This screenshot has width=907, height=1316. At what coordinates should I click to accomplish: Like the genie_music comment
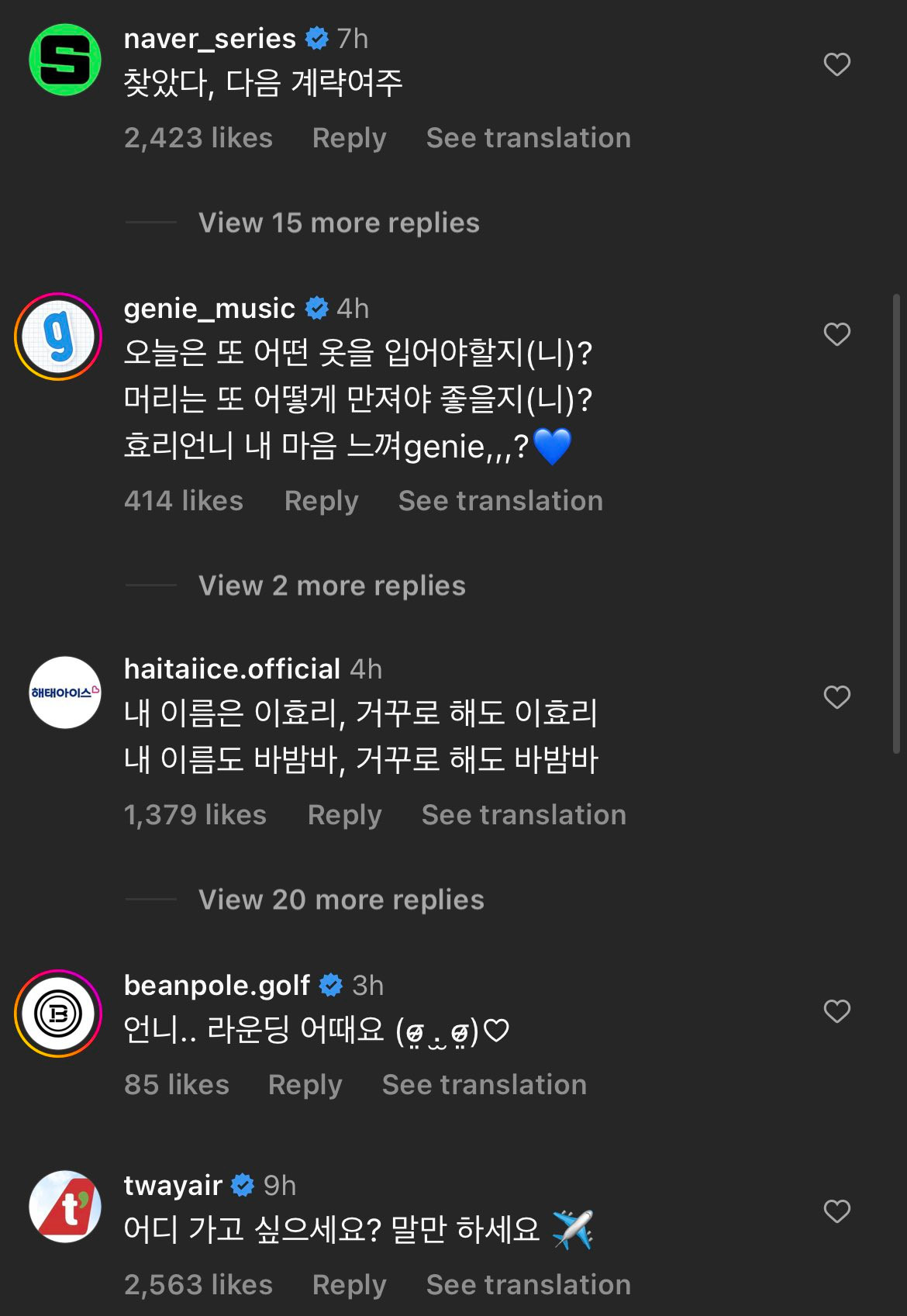click(x=836, y=334)
